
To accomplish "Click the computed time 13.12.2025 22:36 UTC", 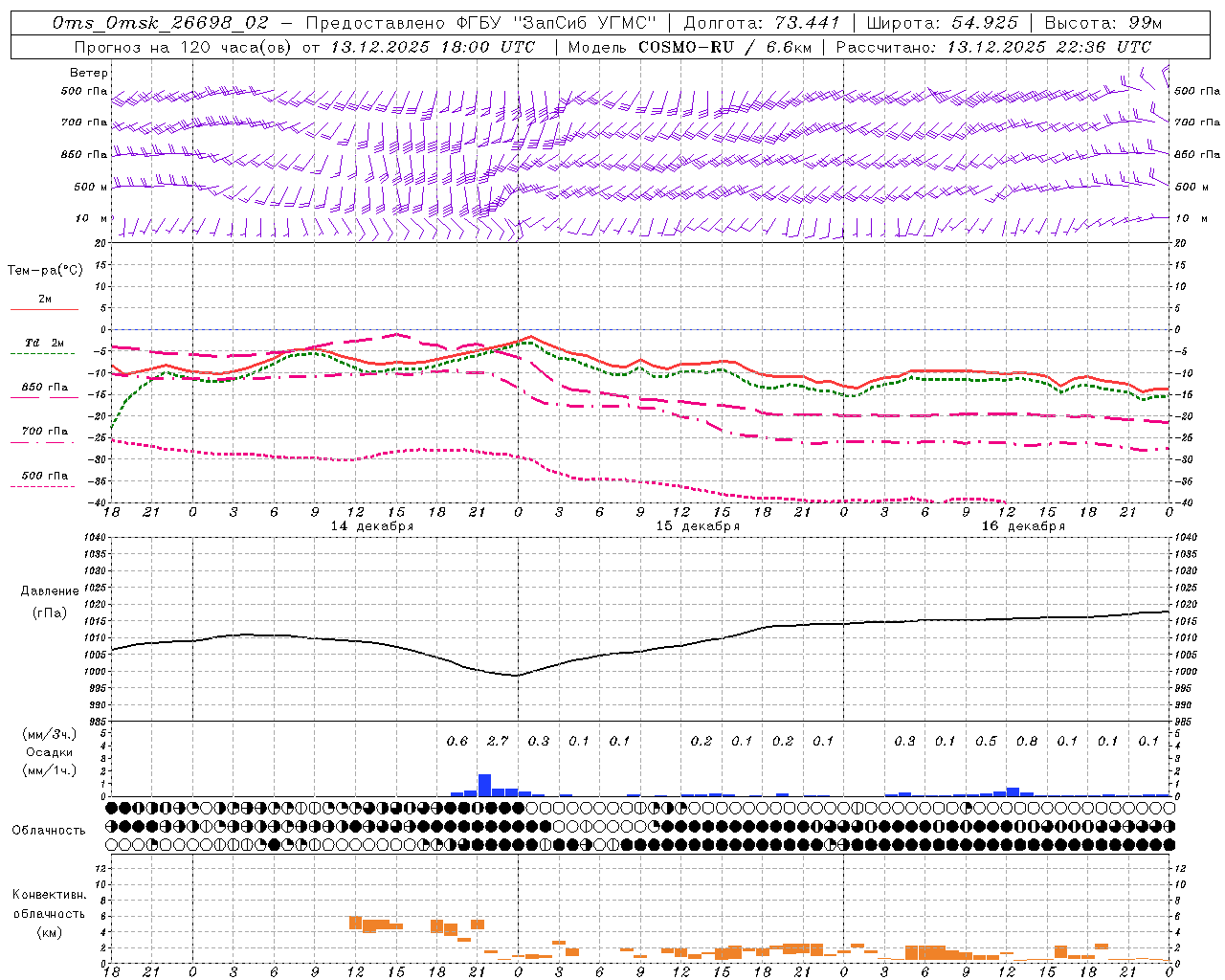I will tap(1049, 47).
